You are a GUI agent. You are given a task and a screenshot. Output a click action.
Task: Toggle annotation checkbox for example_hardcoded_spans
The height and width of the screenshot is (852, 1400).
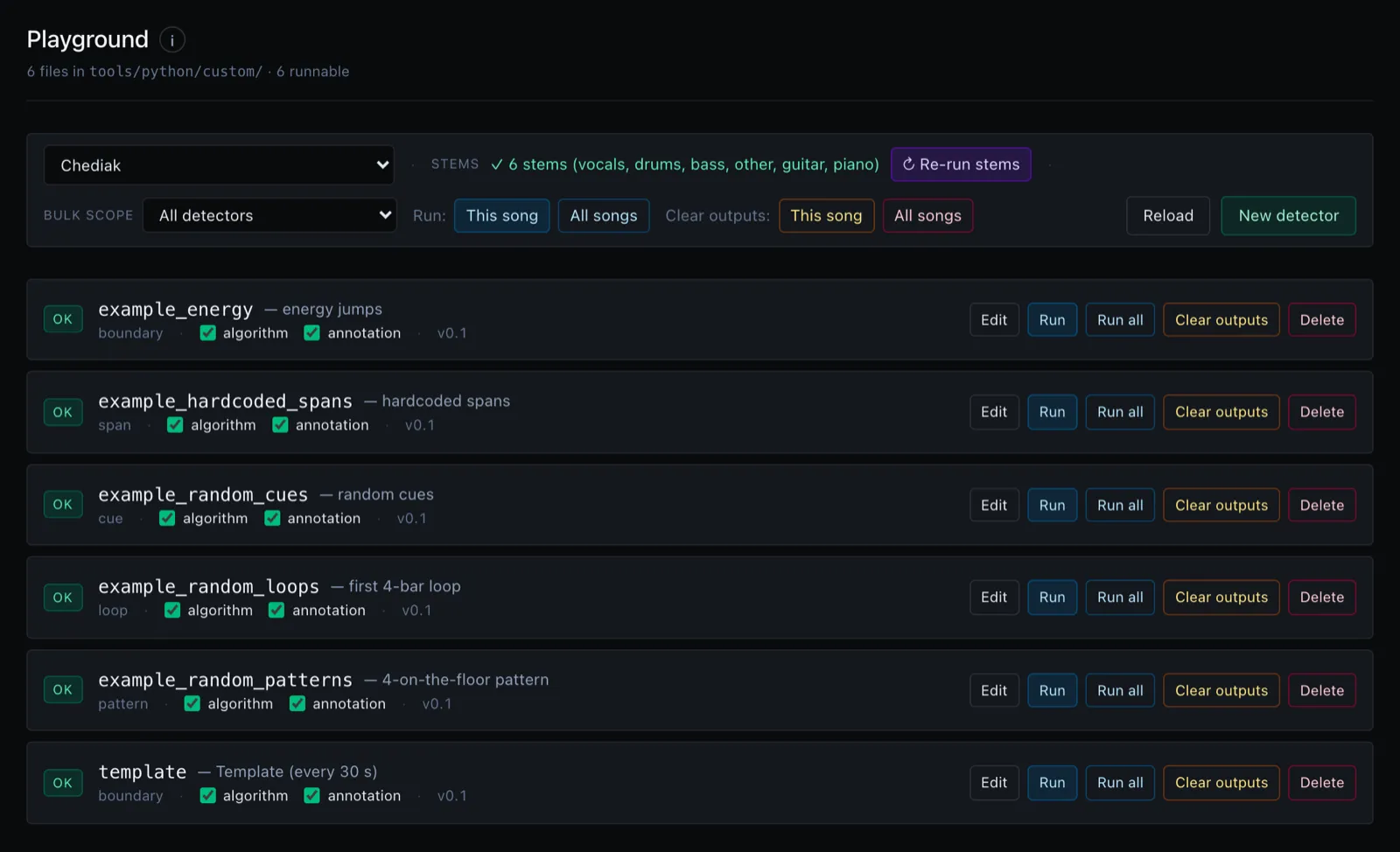pos(280,425)
